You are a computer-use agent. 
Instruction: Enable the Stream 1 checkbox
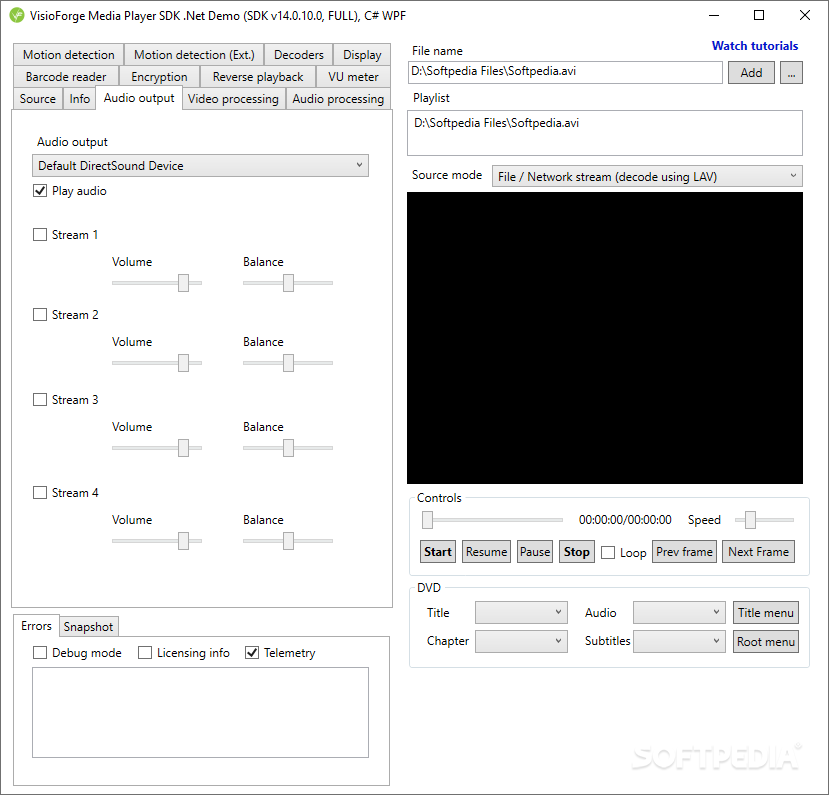click(40, 235)
